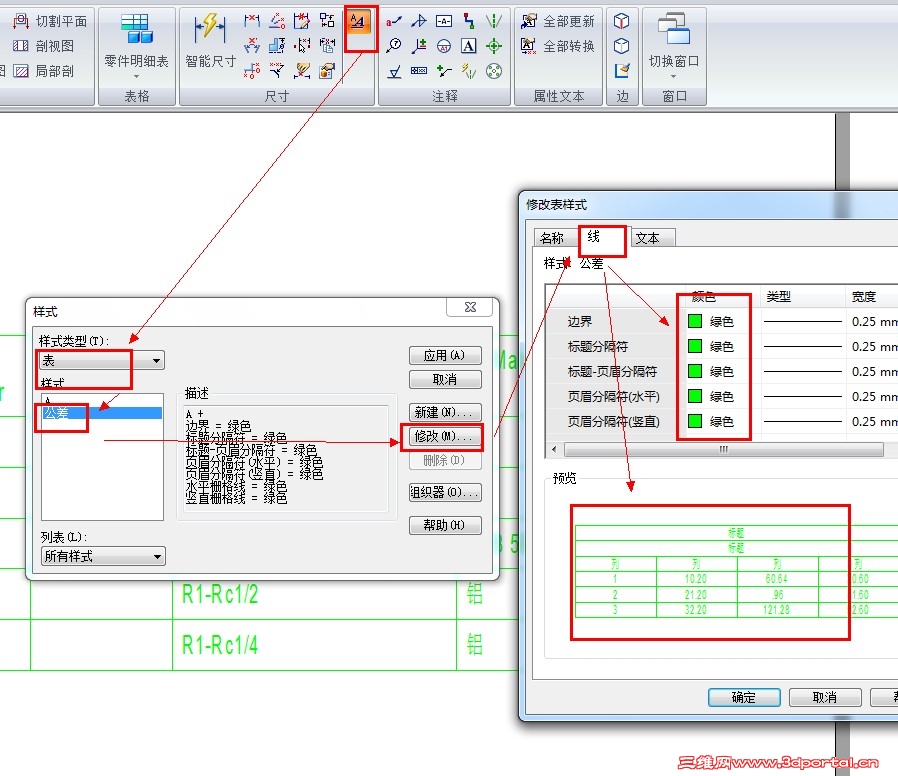Click the center line icon
The height and width of the screenshot is (776, 898).
[494, 21]
